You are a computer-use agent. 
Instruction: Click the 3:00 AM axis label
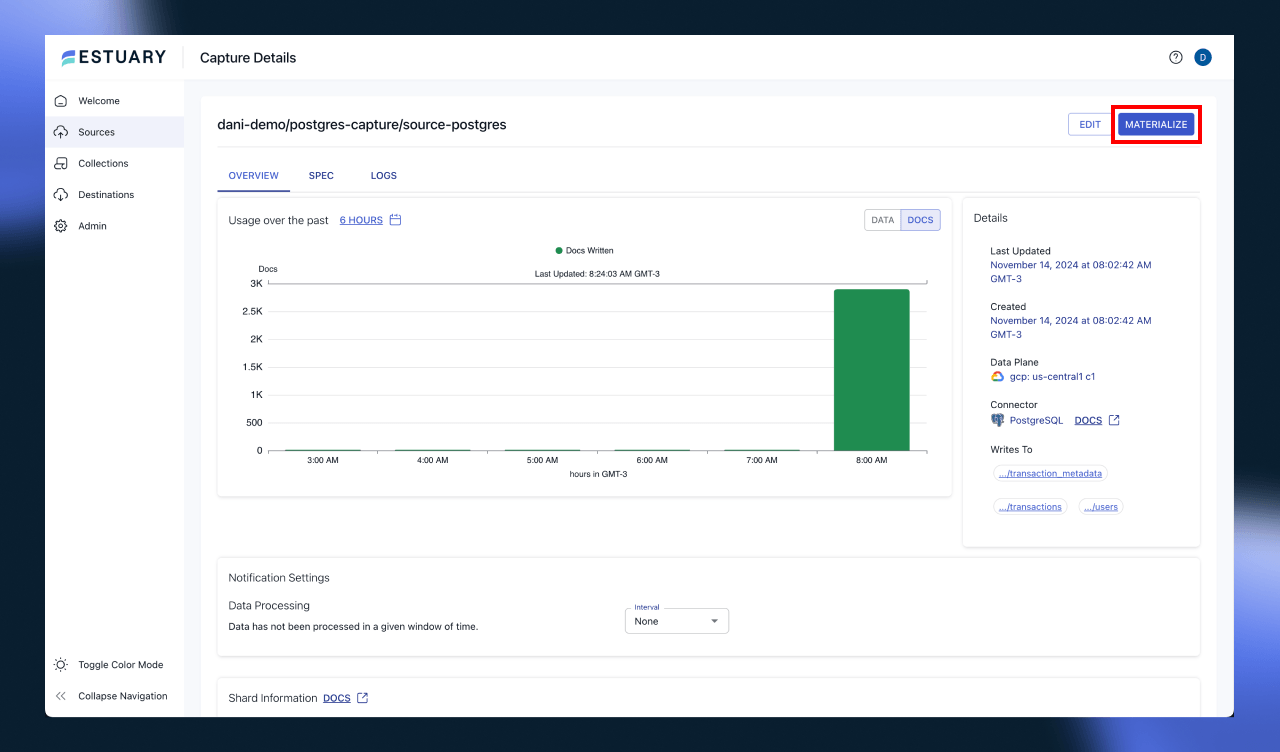[x=323, y=460]
